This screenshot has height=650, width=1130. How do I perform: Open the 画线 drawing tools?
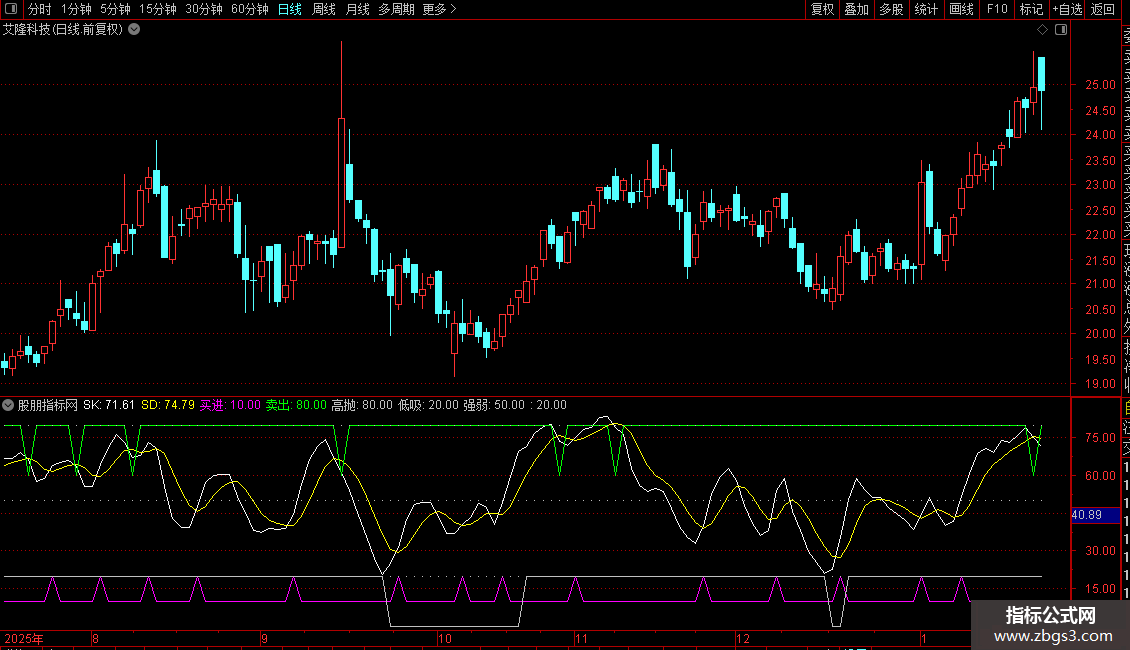[961, 9]
